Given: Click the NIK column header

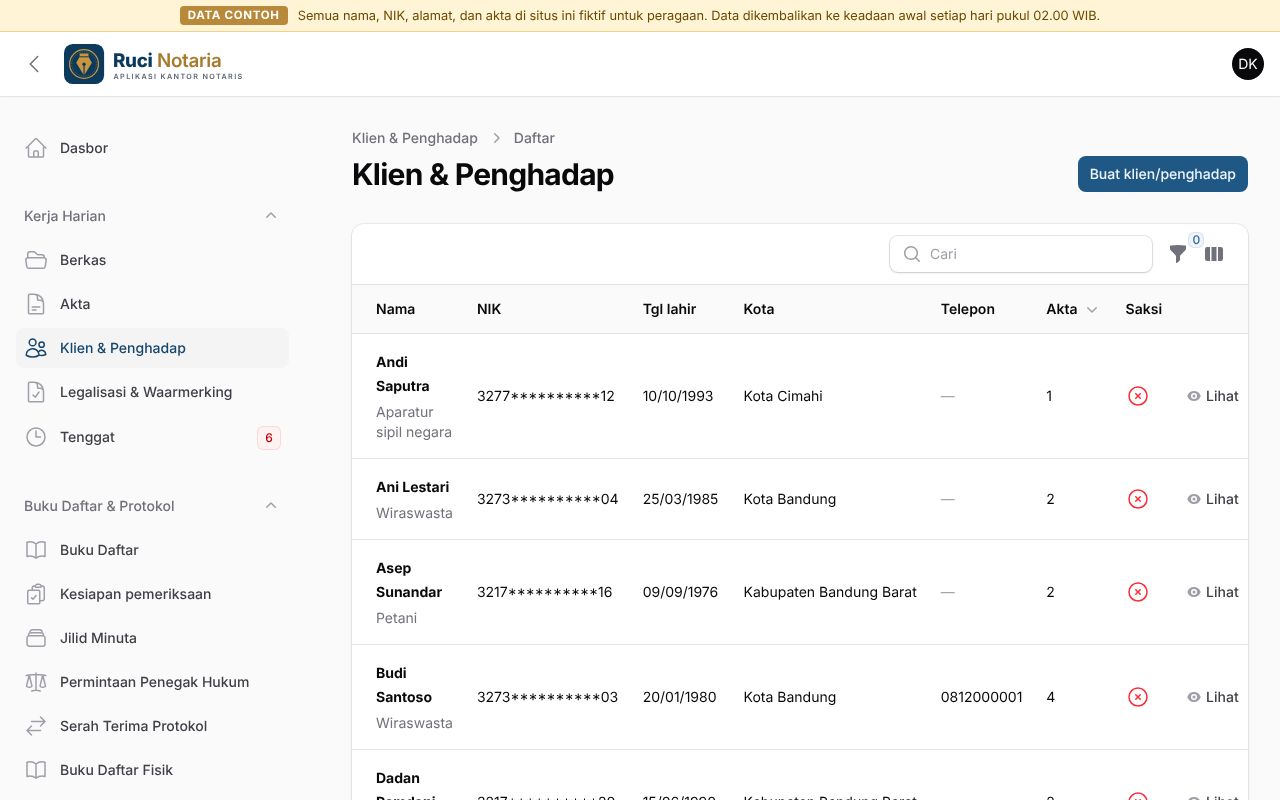Looking at the screenshot, I should click(x=489, y=309).
